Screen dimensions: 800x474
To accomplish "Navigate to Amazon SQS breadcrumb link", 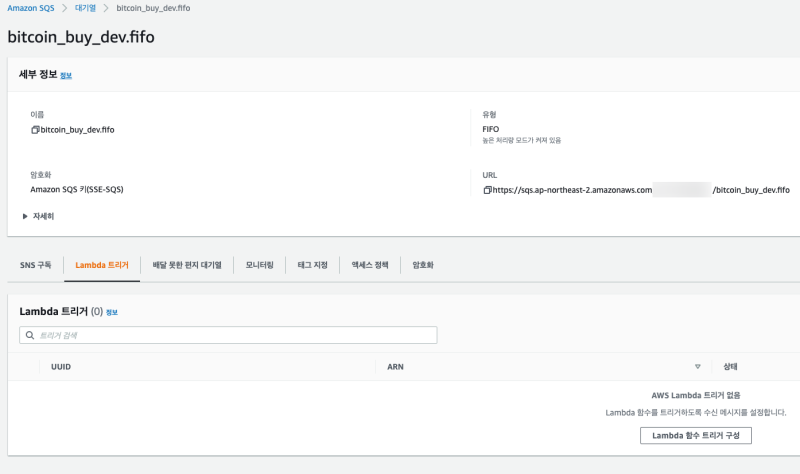I will (33, 8).
